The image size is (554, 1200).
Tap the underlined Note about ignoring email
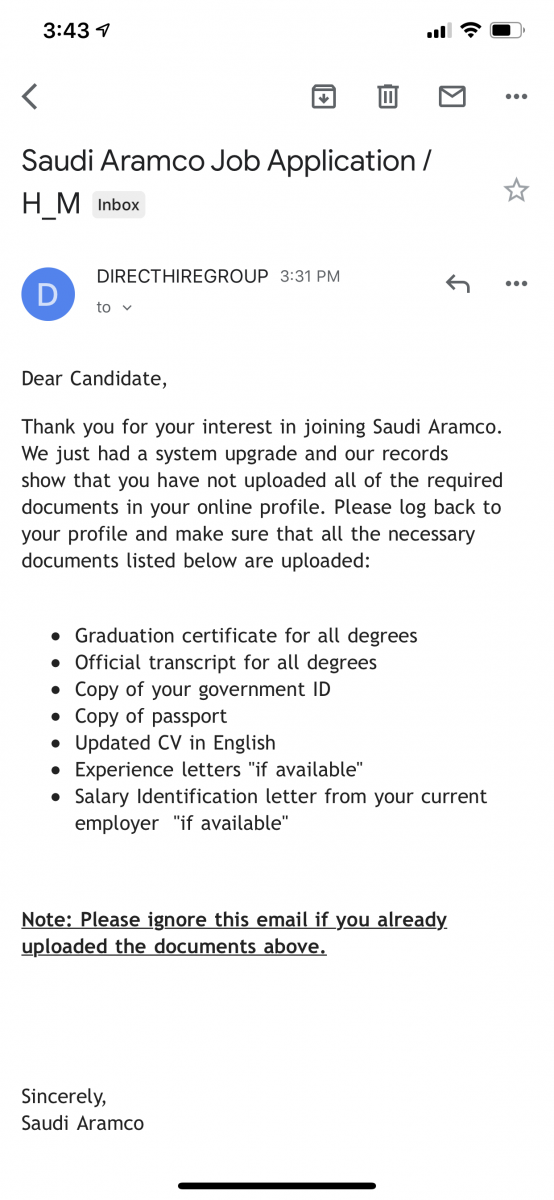point(234,933)
